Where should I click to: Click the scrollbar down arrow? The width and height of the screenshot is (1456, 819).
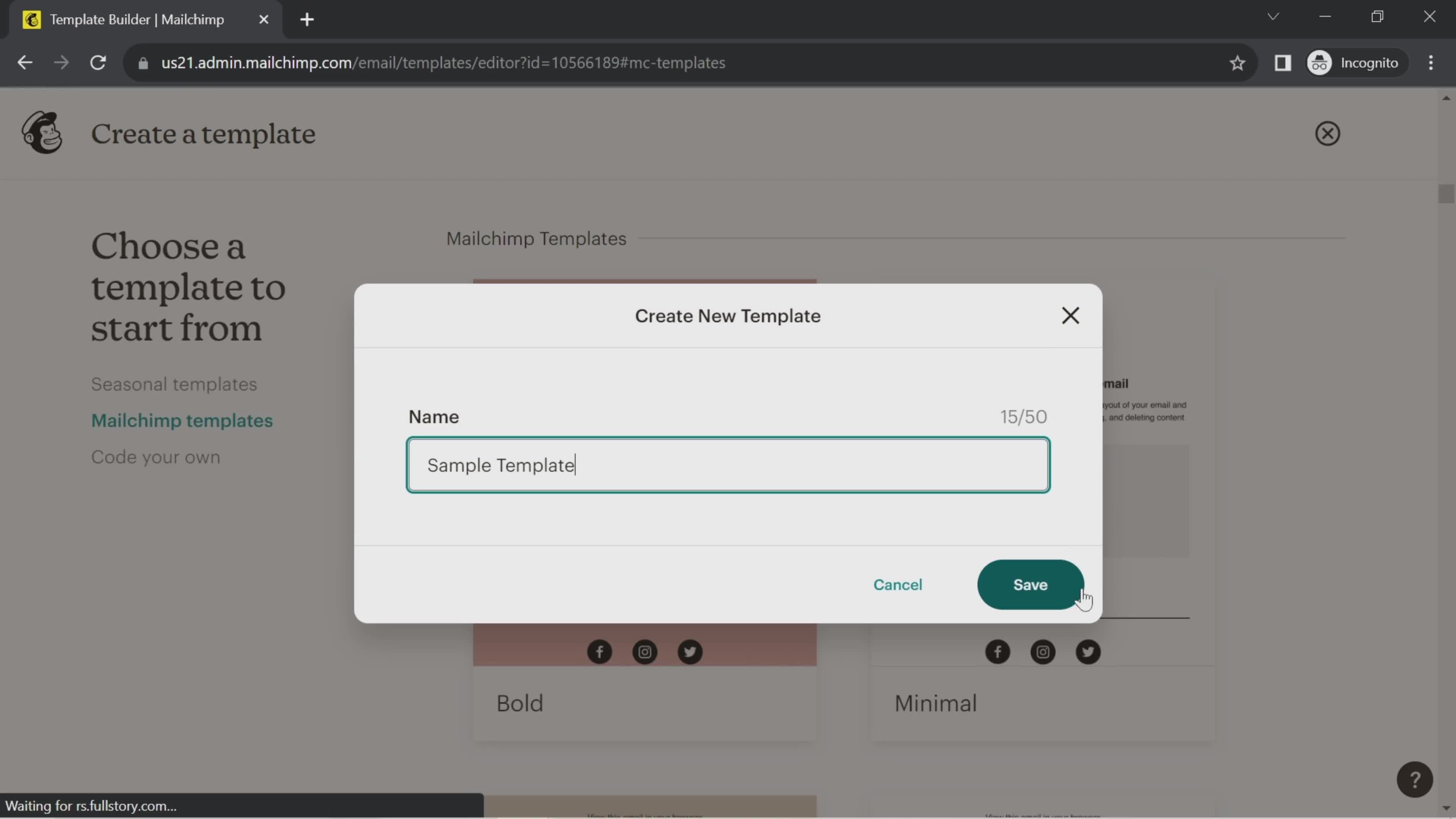[1446, 809]
